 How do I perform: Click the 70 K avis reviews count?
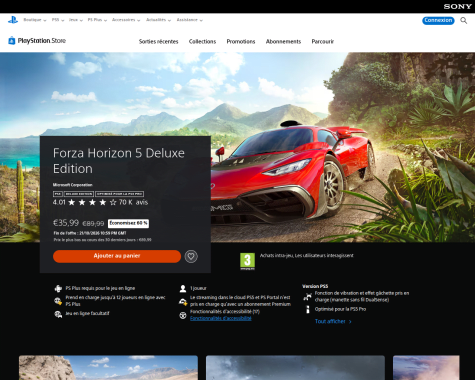(x=133, y=202)
